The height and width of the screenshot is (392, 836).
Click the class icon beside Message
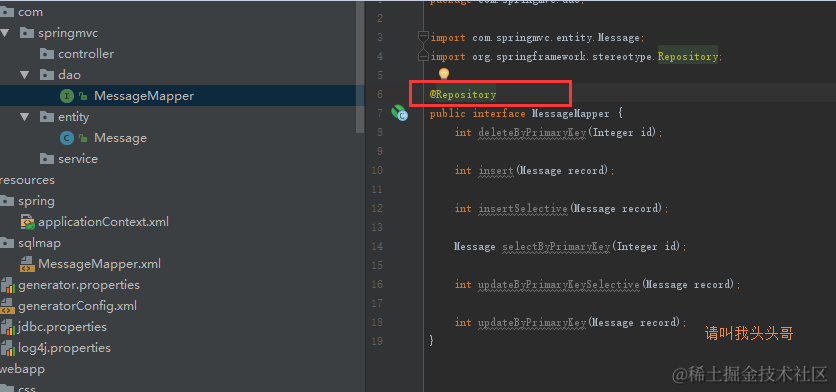point(66,138)
